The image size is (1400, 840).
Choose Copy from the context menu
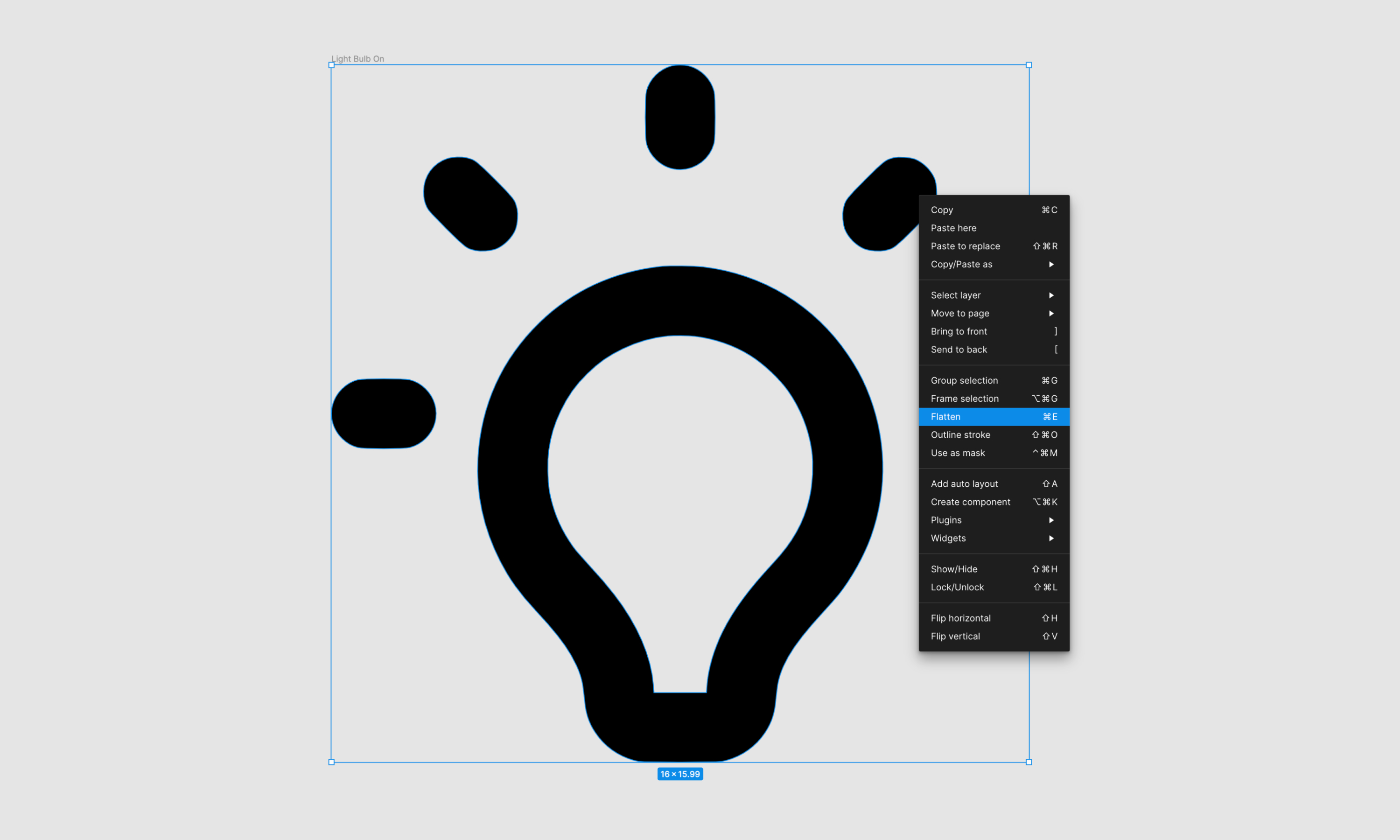tap(994, 210)
